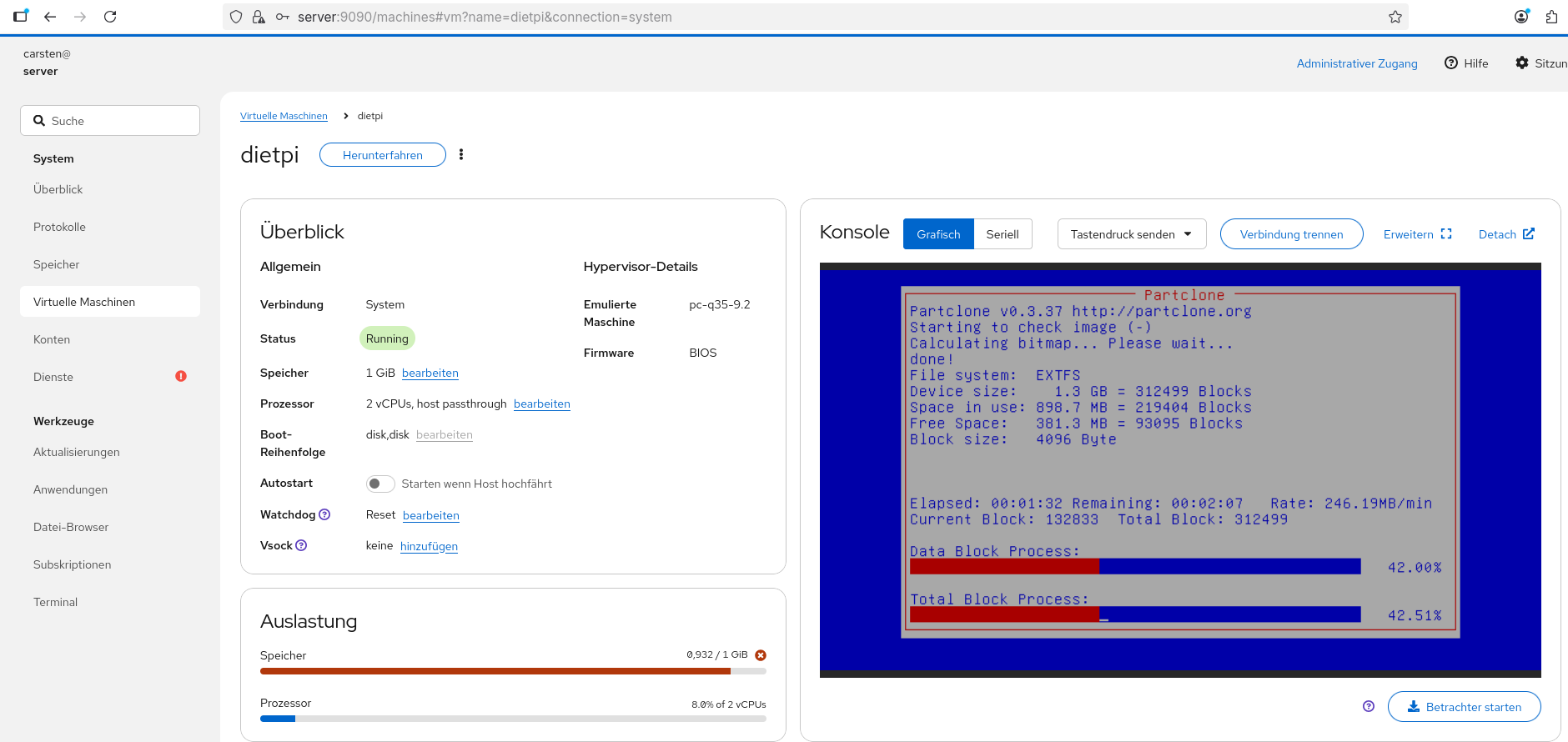Click console help icon beside Betrachter starten

[1369, 706]
